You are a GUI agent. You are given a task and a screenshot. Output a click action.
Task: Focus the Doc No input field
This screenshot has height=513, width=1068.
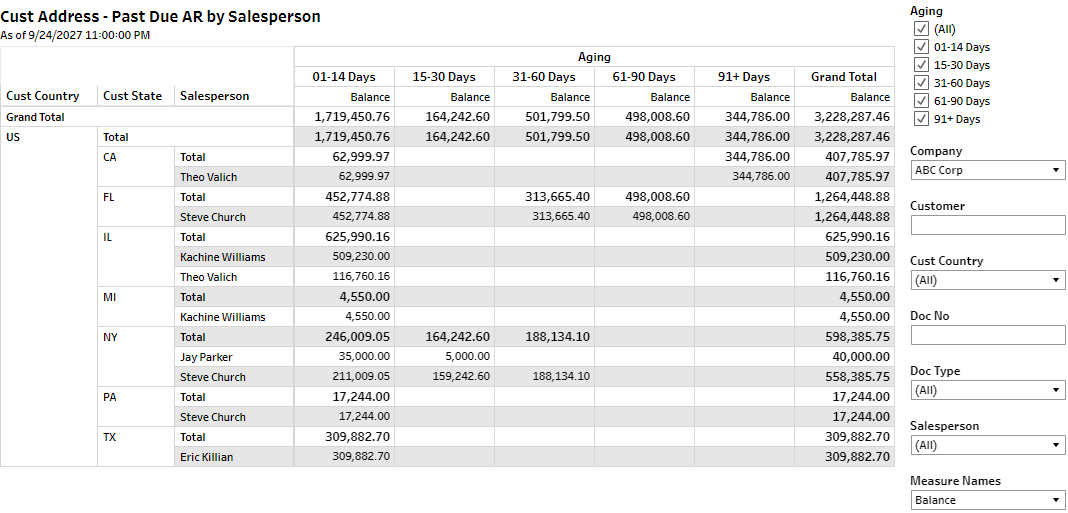tap(987, 335)
